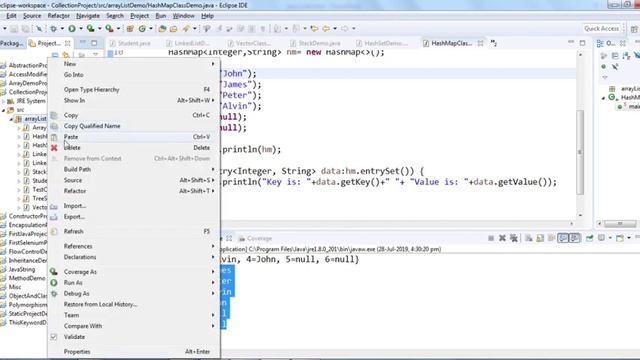Click the Remove All Terminated Launches double-X icon
The width and height of the screenshot is (640, 360).
point(514,238)
